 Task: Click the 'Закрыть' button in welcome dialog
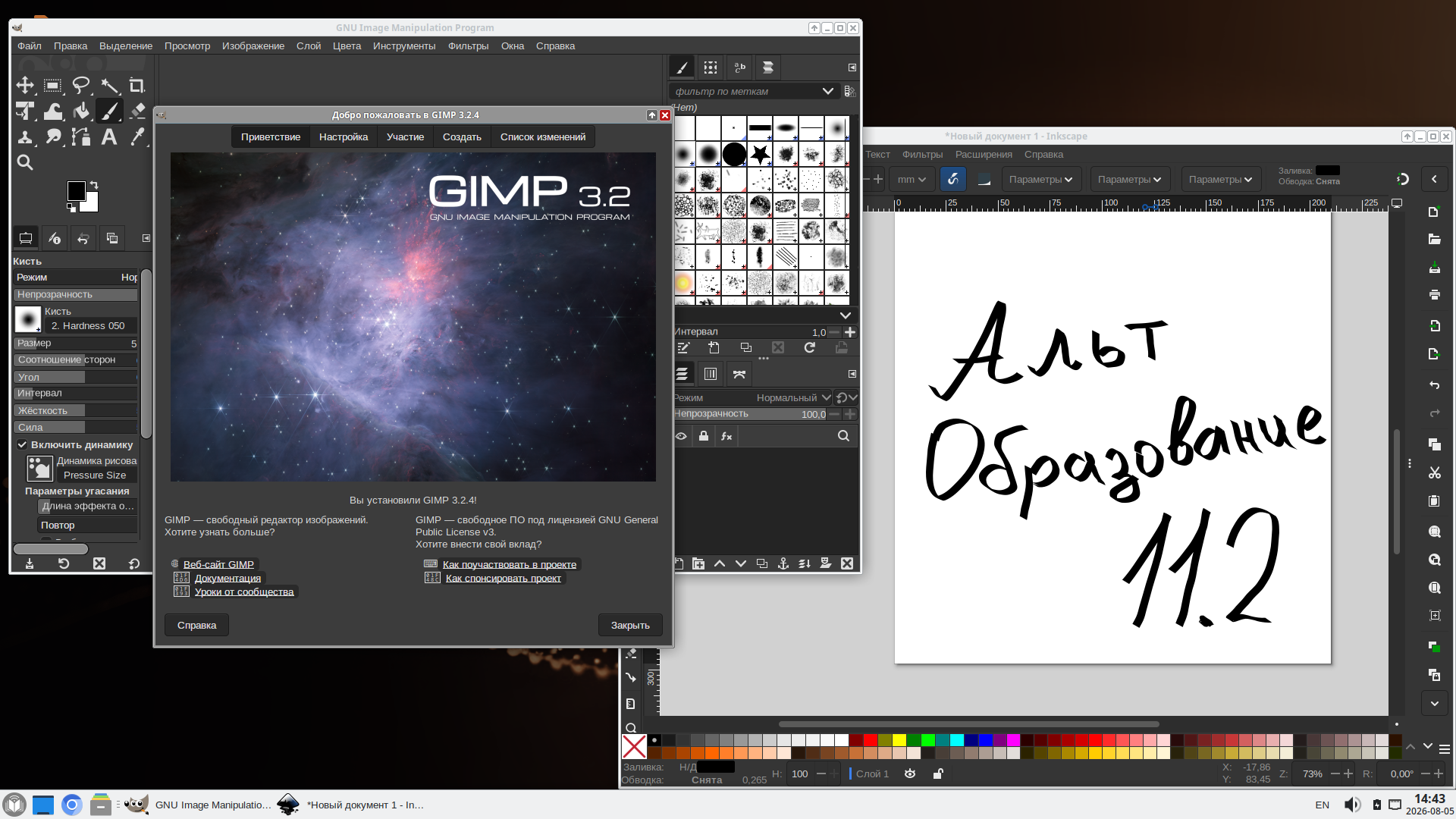[630, 625]
